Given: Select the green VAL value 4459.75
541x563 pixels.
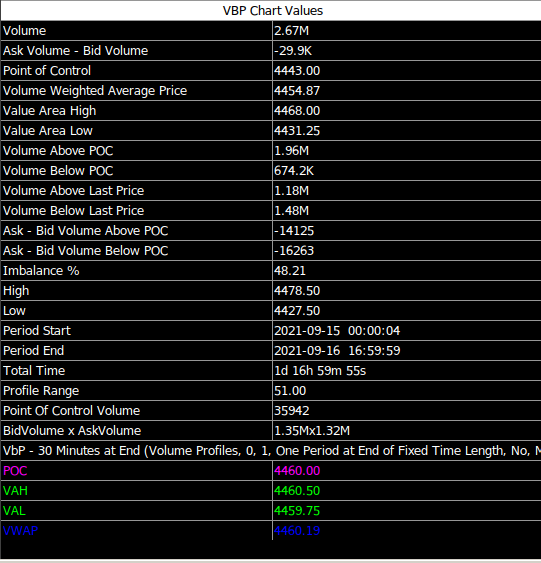Looking at the screenshot, I should [x=297, y=511].
